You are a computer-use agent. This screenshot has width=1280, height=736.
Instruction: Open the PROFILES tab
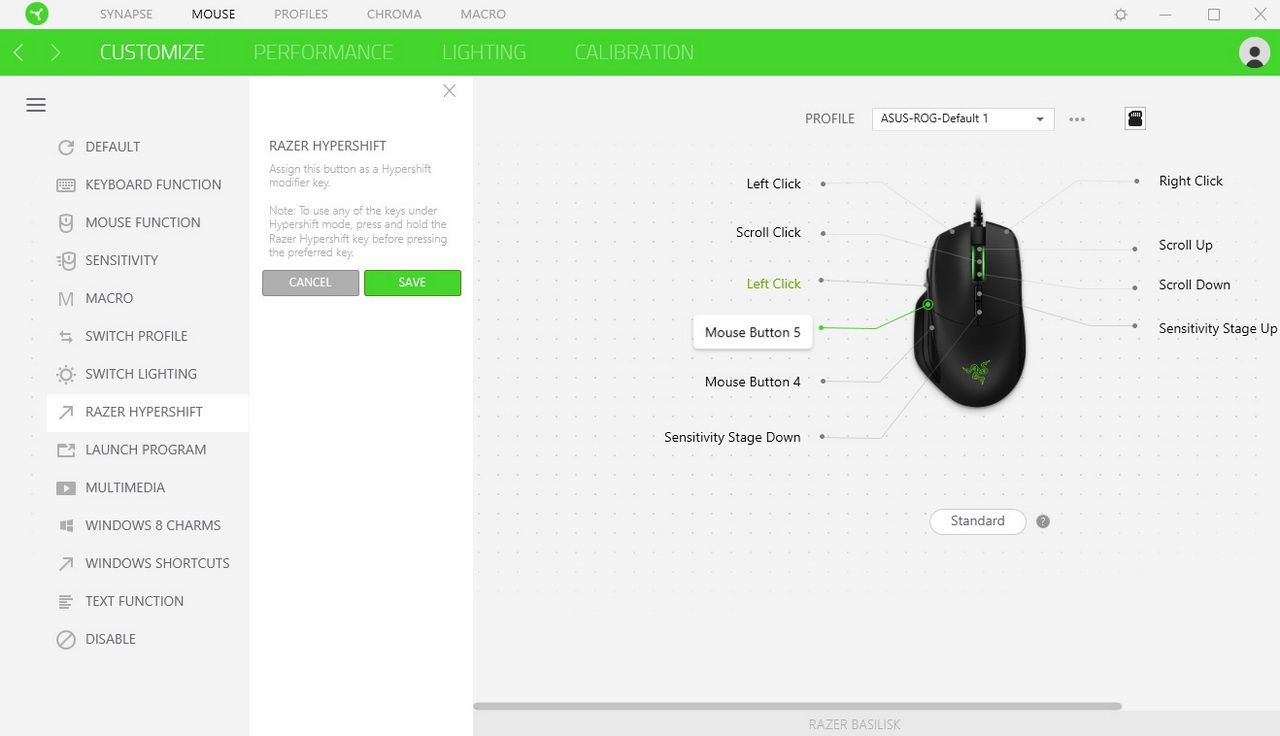(x=301, y=14)
